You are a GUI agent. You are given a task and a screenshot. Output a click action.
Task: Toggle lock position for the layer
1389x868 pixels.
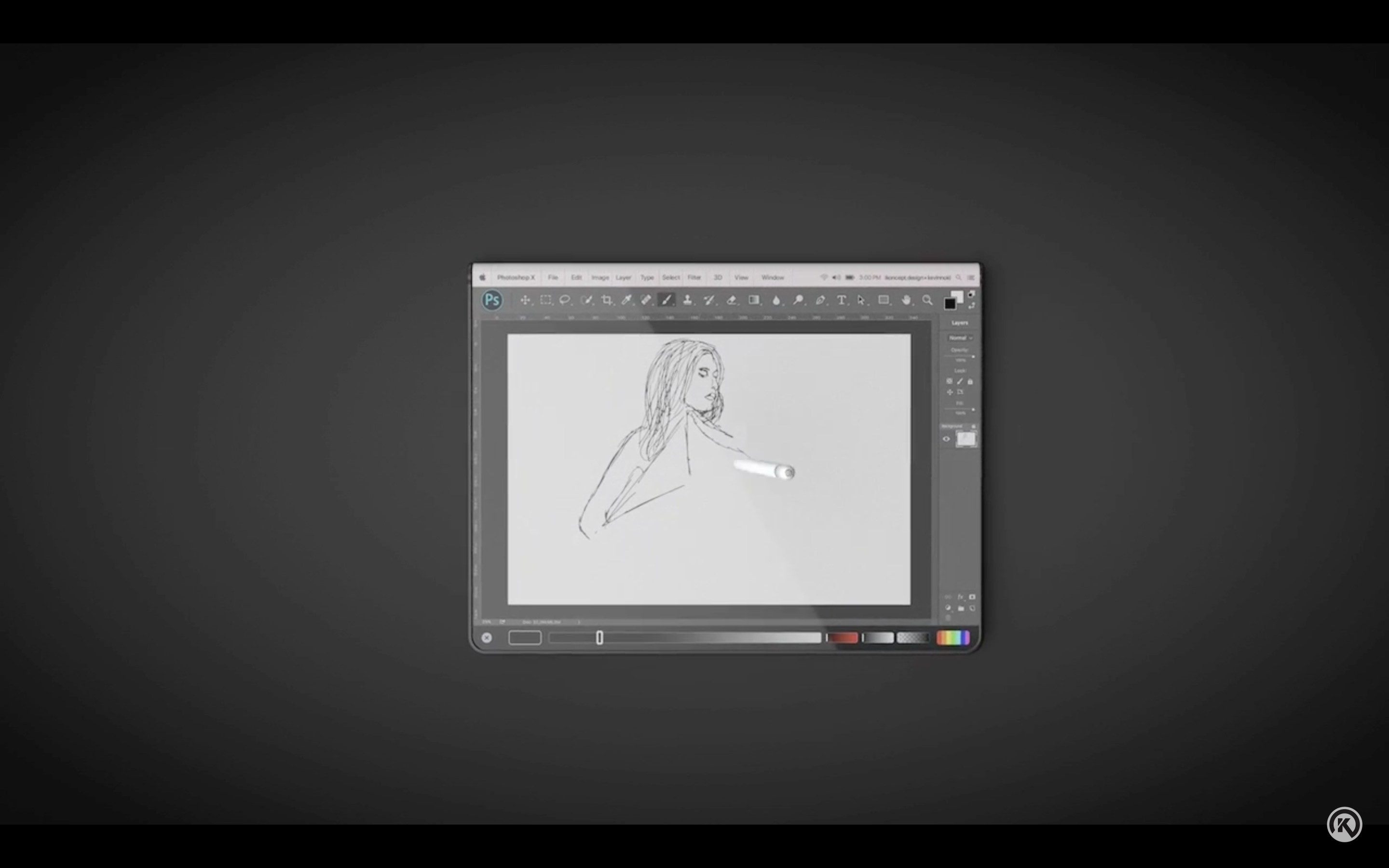[x=950, y=392]
